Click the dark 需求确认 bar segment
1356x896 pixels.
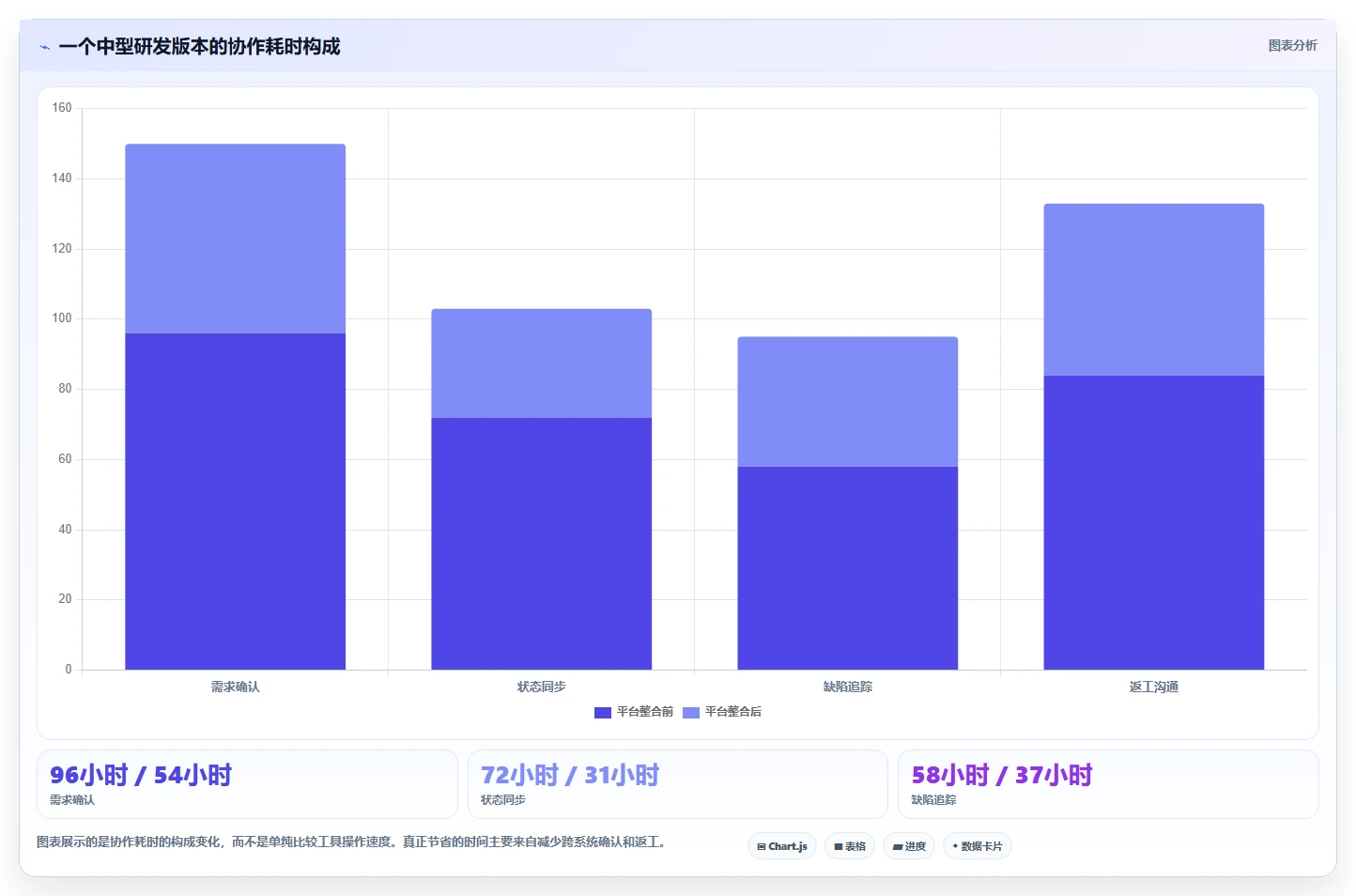coord(236,502)
